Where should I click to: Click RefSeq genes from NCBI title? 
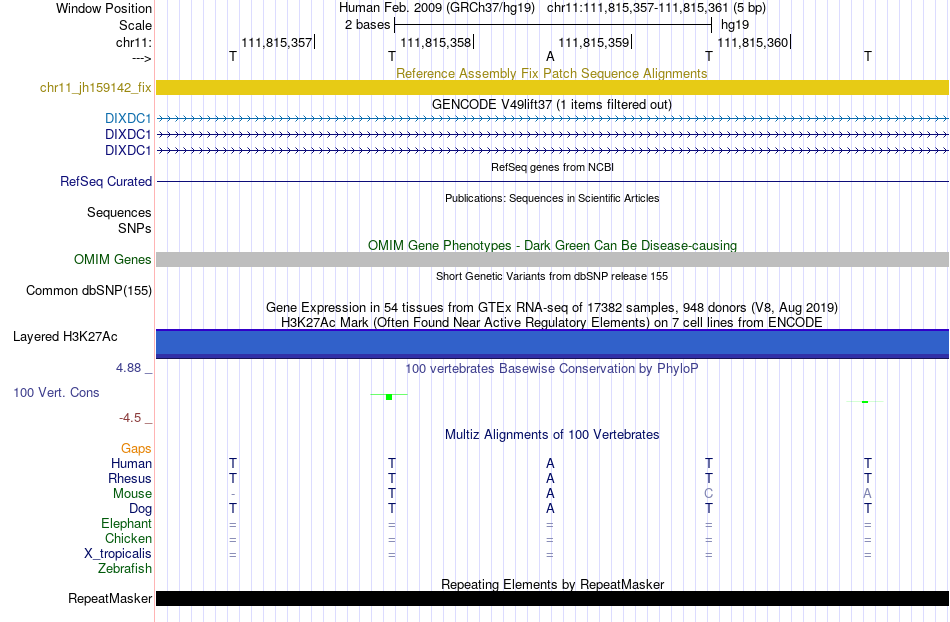(552, 167)
